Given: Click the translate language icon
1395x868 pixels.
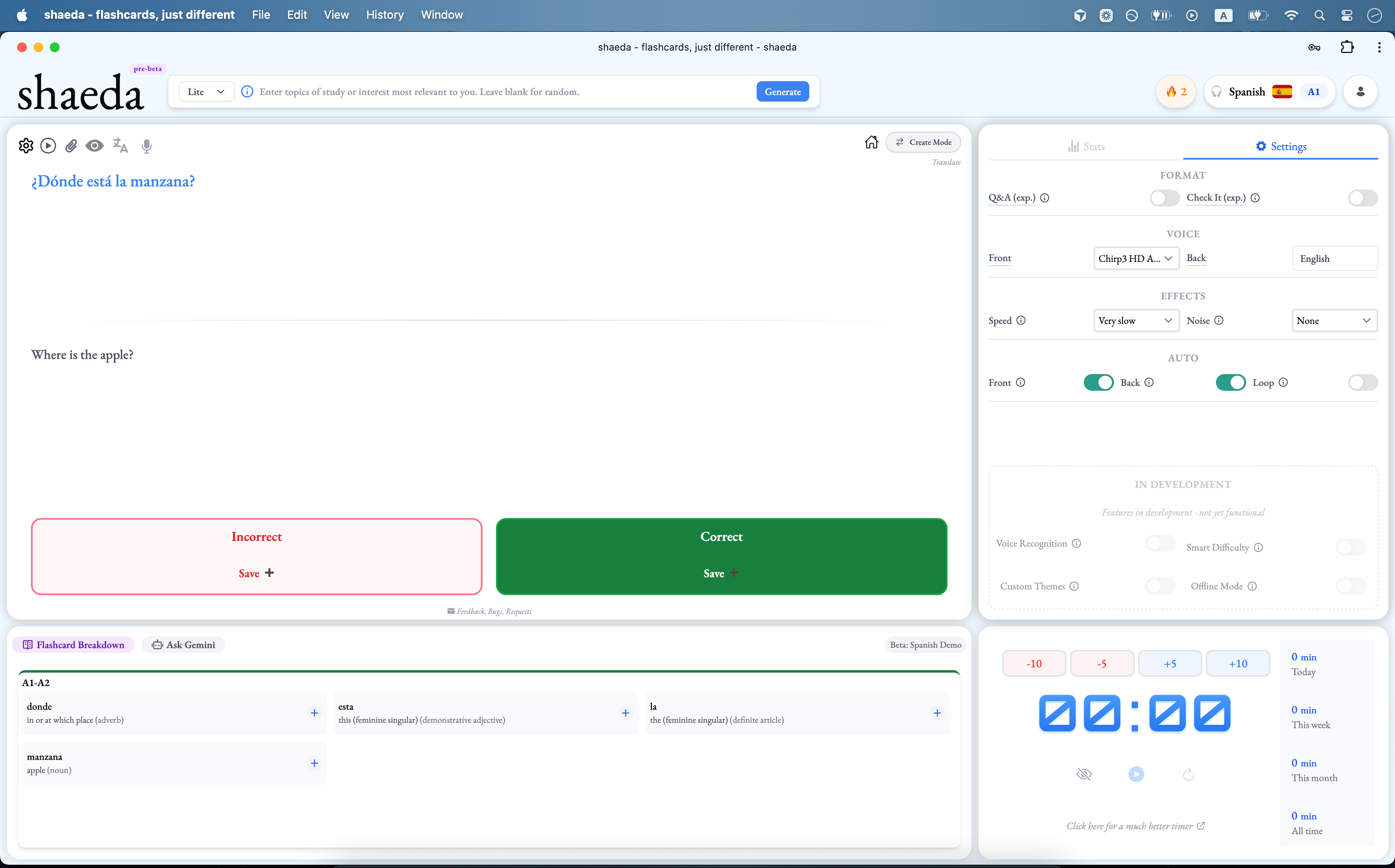Looking at the screenshot, I should point(120,146).
